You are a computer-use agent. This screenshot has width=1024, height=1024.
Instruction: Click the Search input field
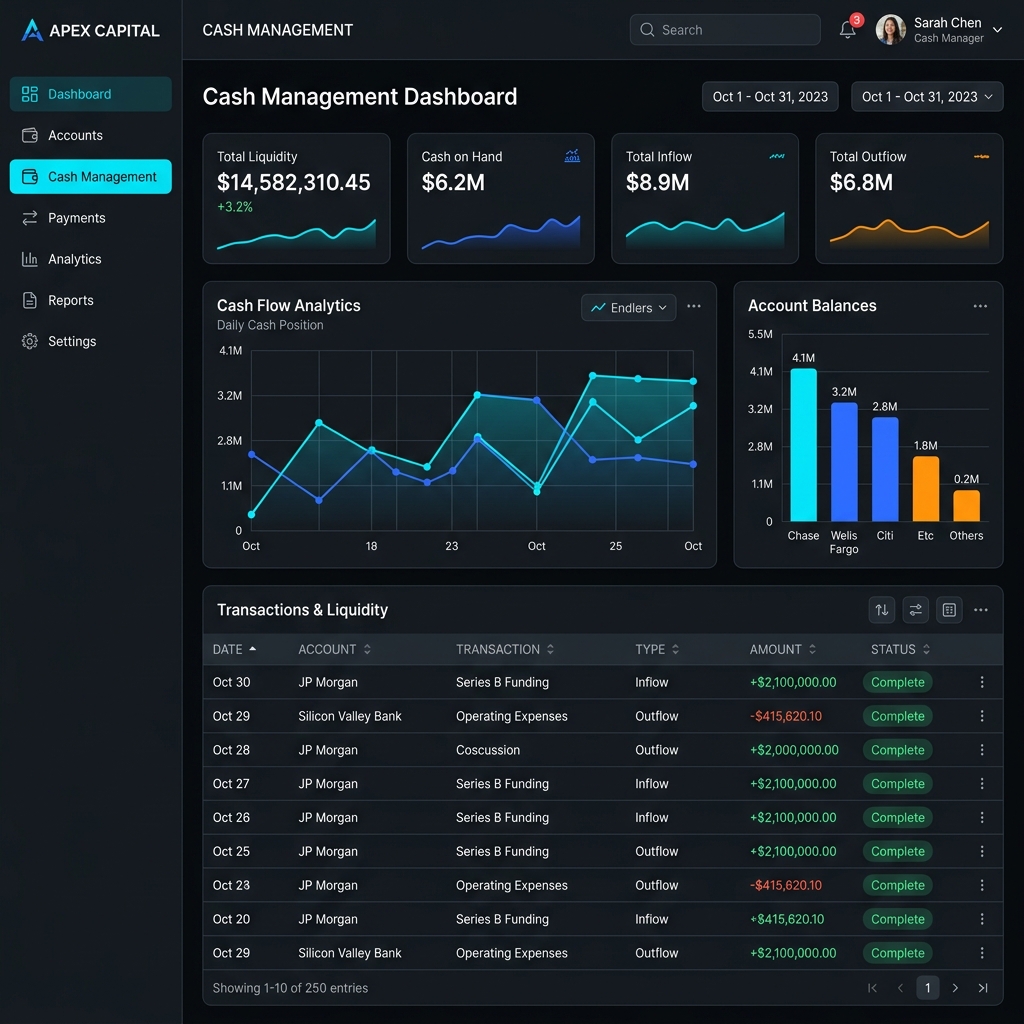(724, 29)
